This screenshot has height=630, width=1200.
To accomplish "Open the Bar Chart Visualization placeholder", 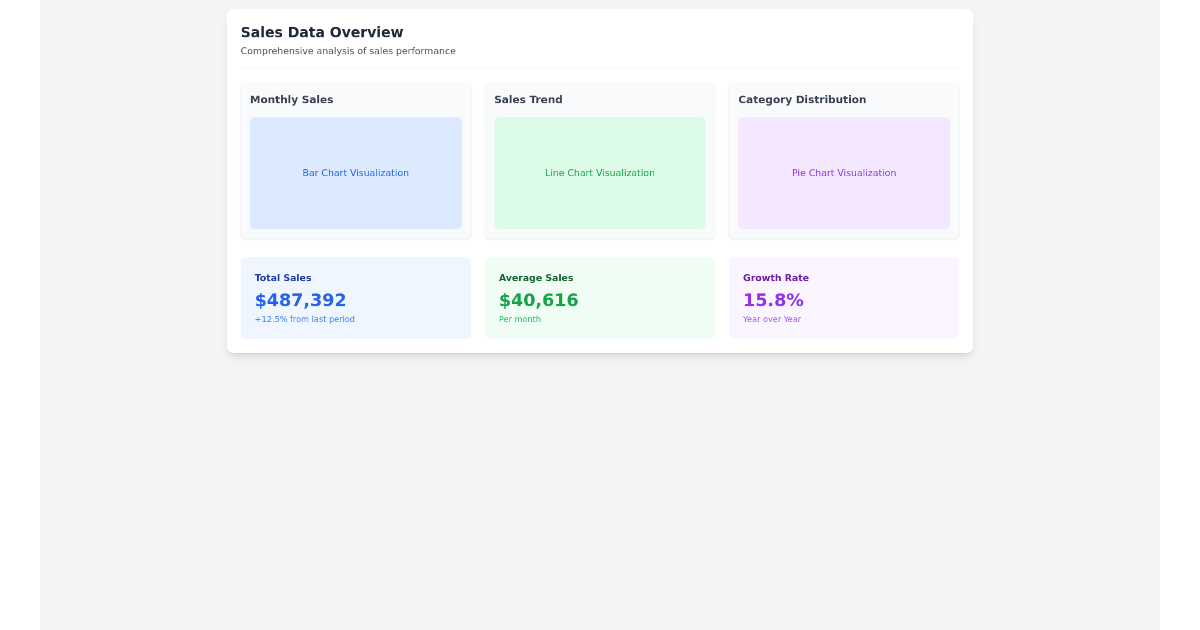I will [355, 172].
